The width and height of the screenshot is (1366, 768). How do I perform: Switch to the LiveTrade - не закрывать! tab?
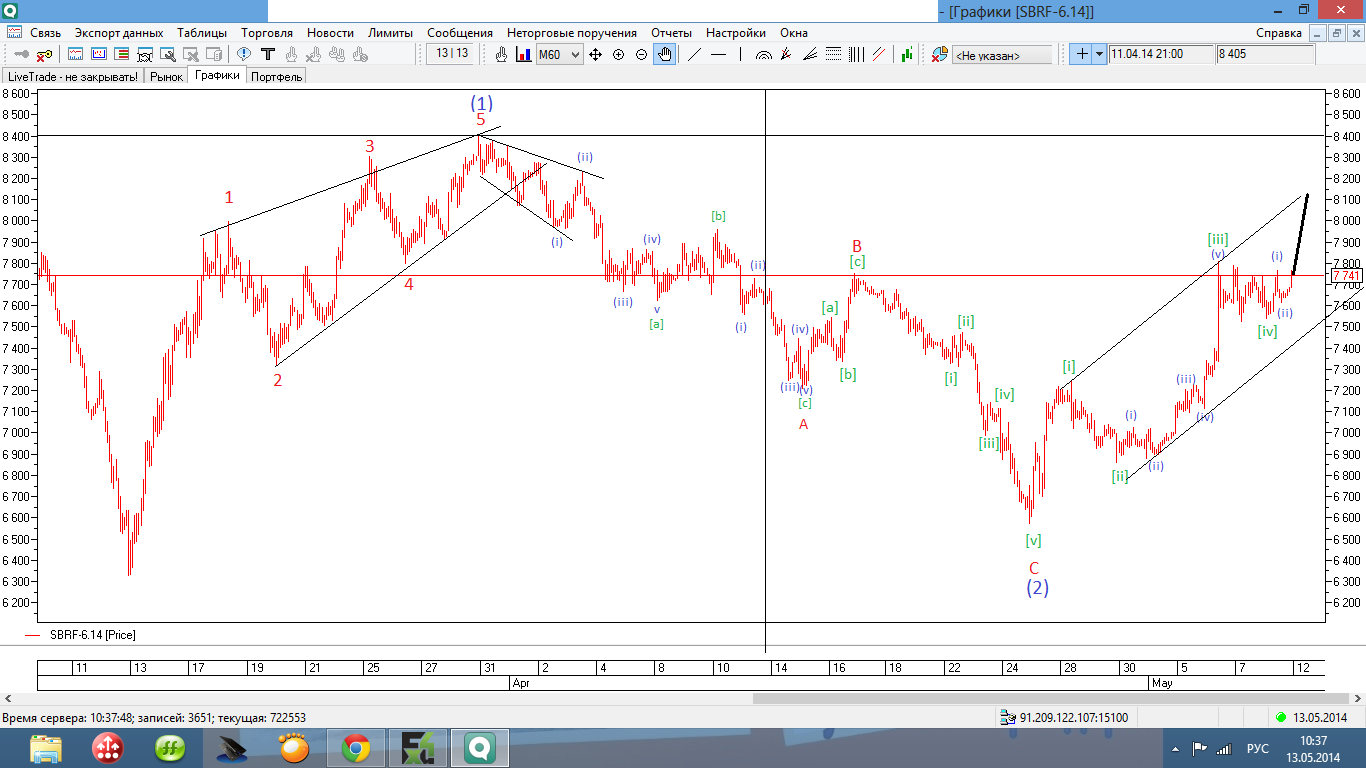click(73, 76)
